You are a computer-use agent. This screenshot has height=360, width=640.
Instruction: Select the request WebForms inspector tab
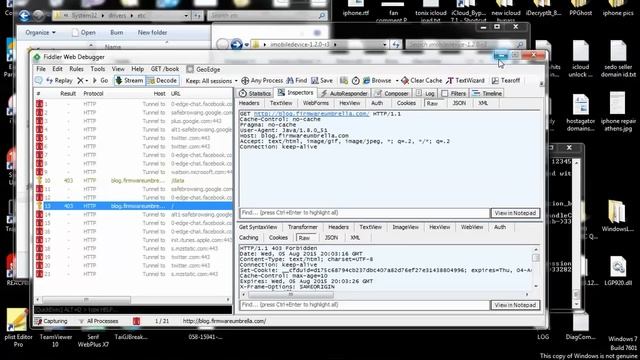point(316,103)
